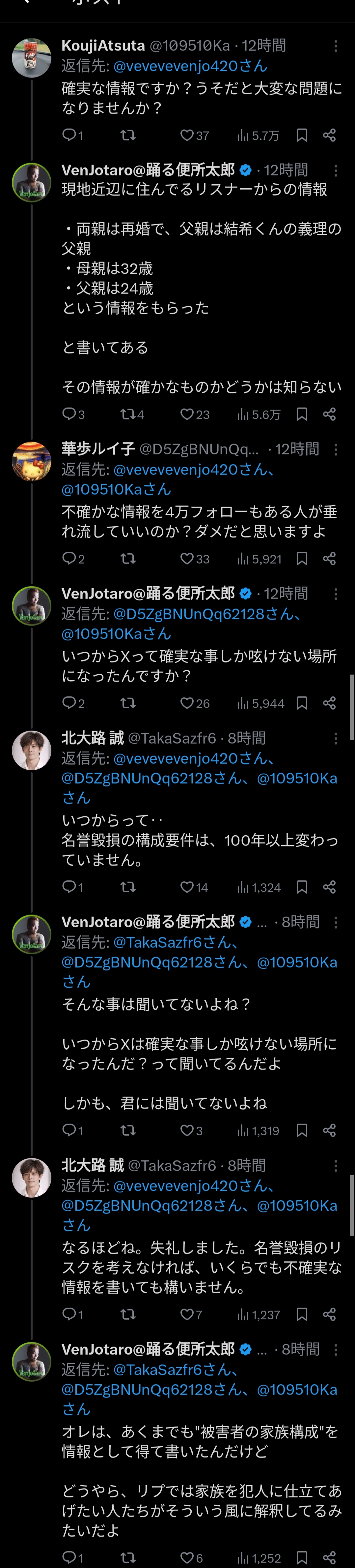355x1568 pixels.
Task: Share KoujiAtsuta's tweet
Action: coord(329,135)
